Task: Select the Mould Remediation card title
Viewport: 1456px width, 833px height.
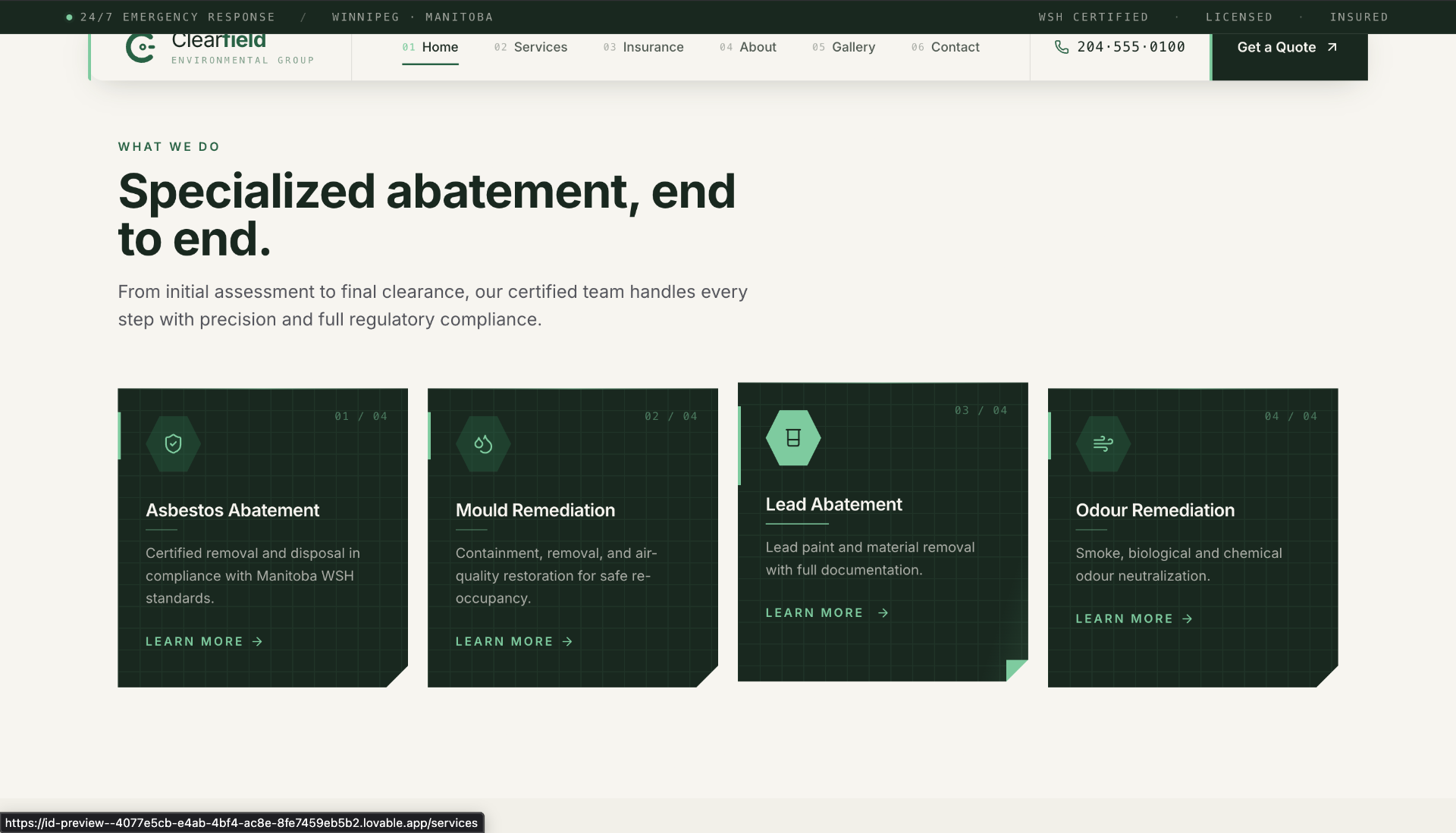Action: point(535,510)
